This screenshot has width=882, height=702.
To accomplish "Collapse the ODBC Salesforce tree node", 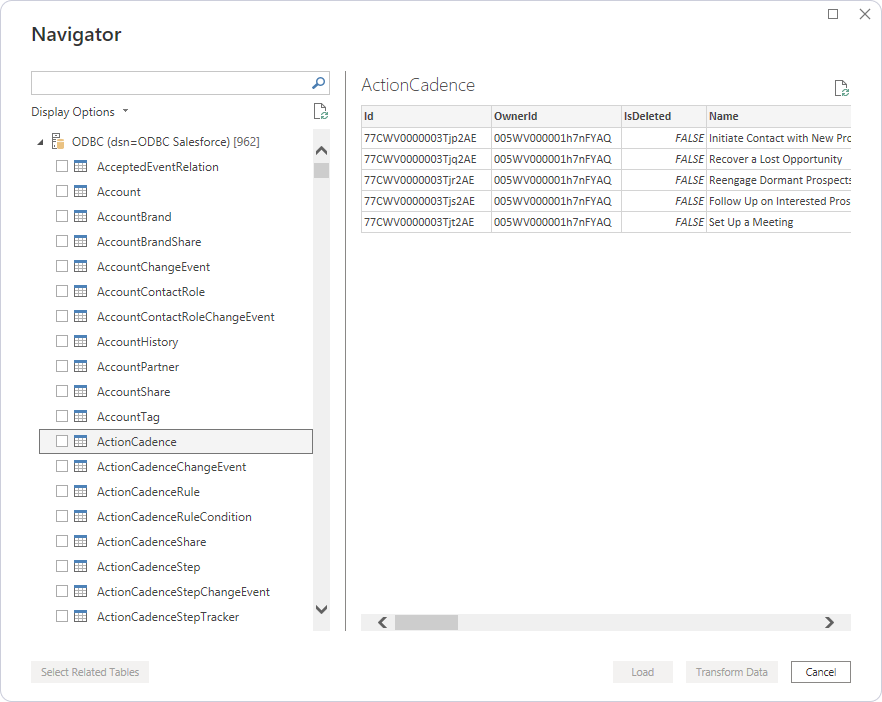I will click(x=40, y=142).
